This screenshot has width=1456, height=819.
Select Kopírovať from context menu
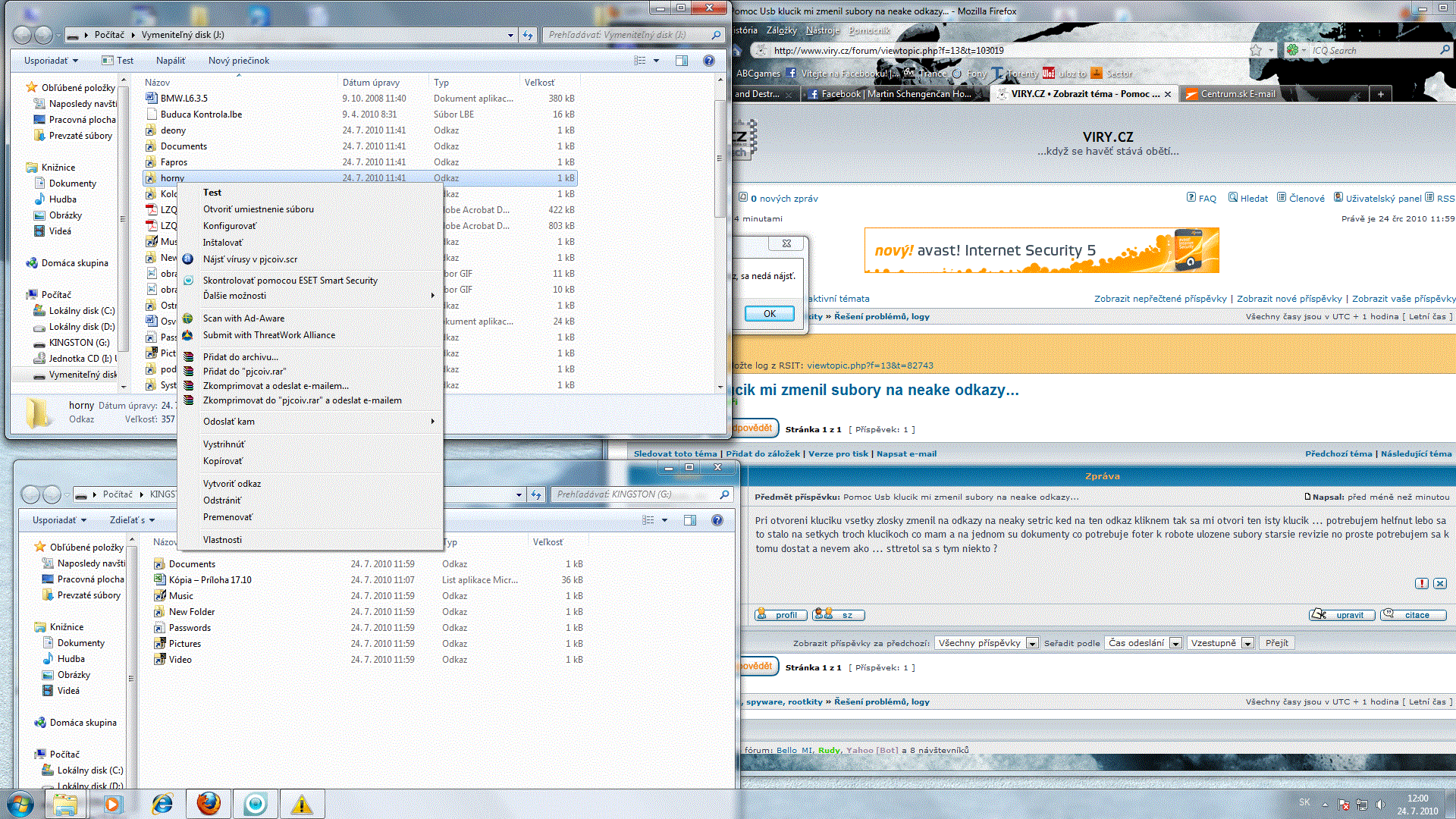pyautogui.click(x=223, y=461)
